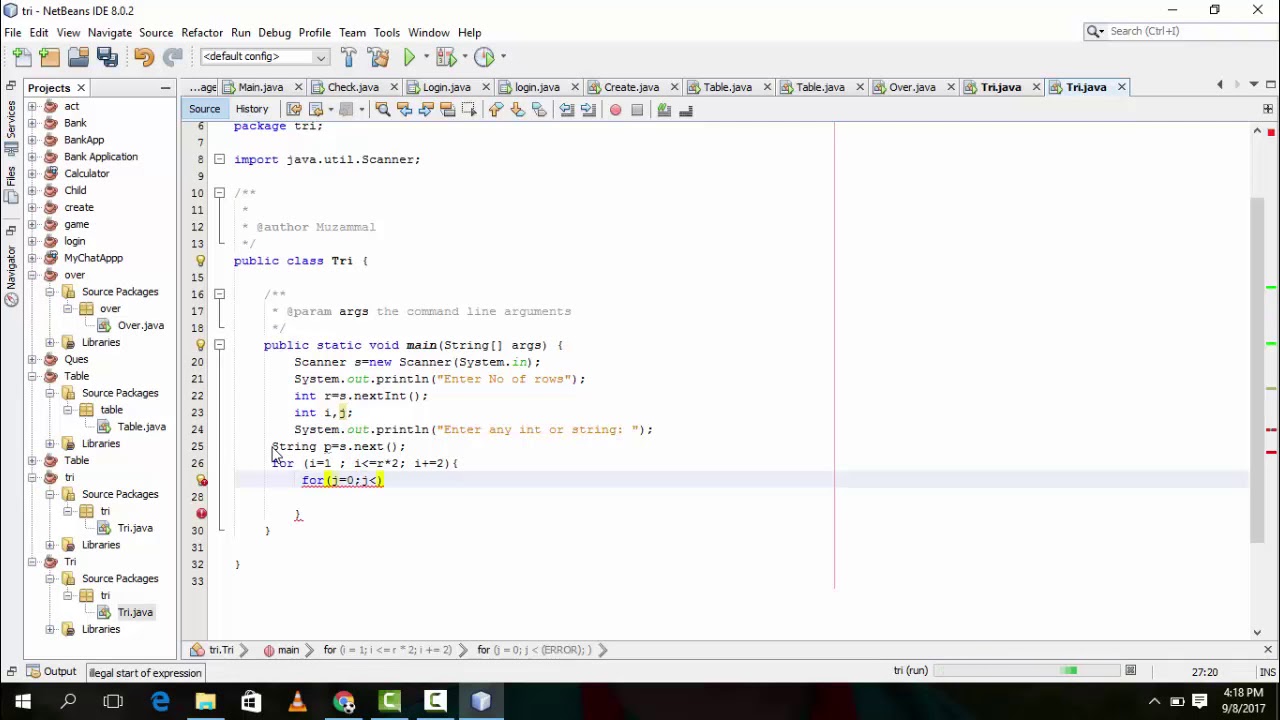Click the Profile Project toolbar icon
The height and width of the screenshot is (720, 1280).
(484, 57)
